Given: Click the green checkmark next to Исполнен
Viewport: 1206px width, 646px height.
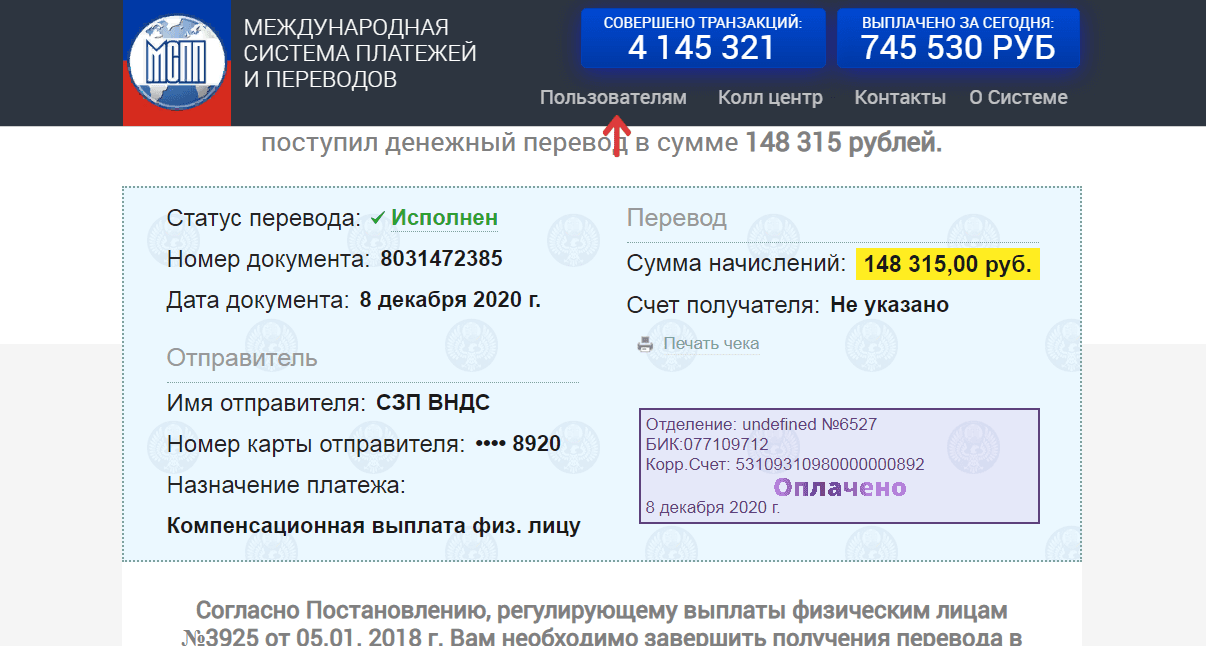Looking at the screenshot, I should tap(377, 218).
